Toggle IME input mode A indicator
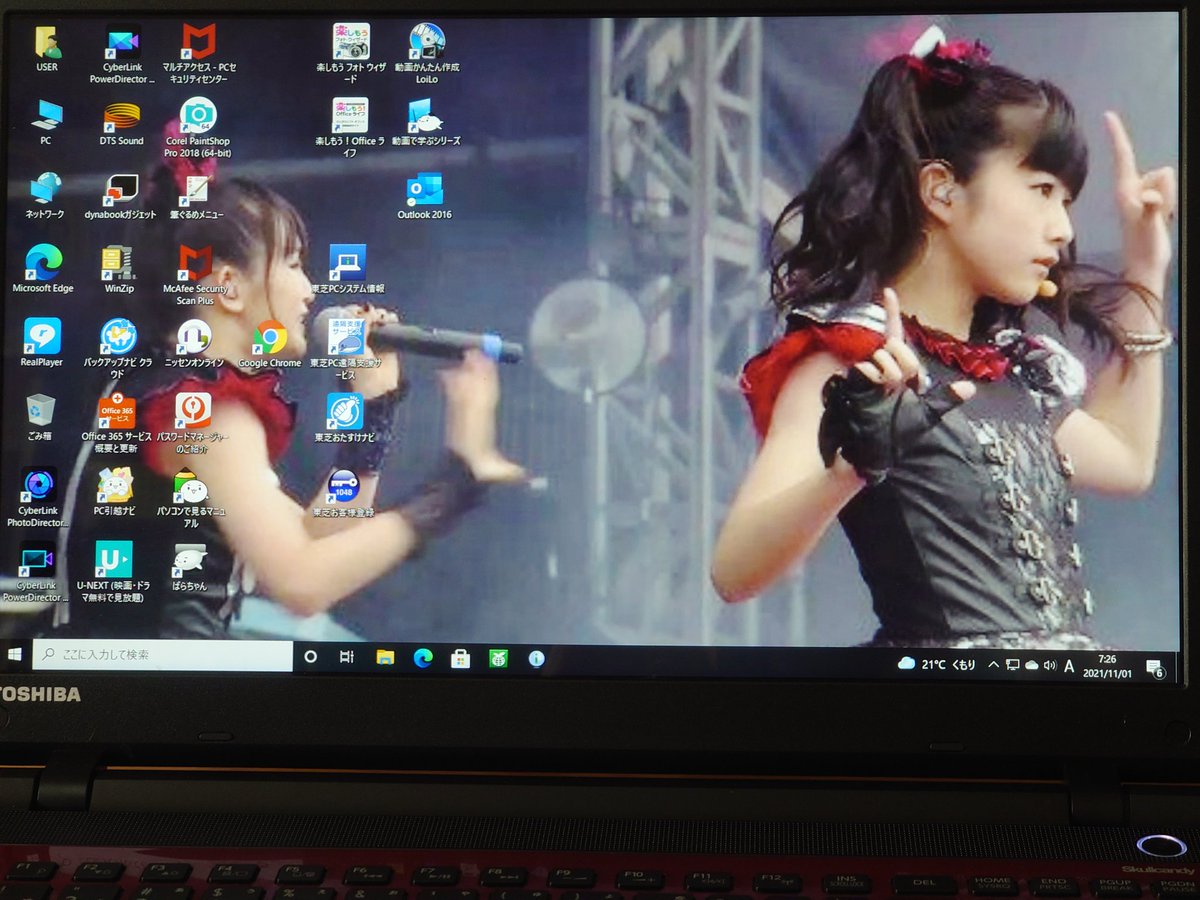Viewport: 1200px width, 900px height. click(x=1069, y=666)
